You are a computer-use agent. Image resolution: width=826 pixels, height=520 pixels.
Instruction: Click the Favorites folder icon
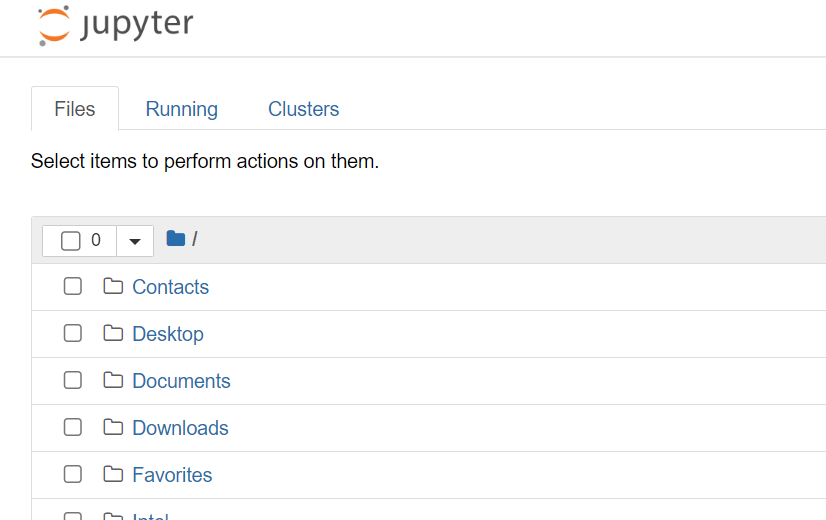(113, 474)
